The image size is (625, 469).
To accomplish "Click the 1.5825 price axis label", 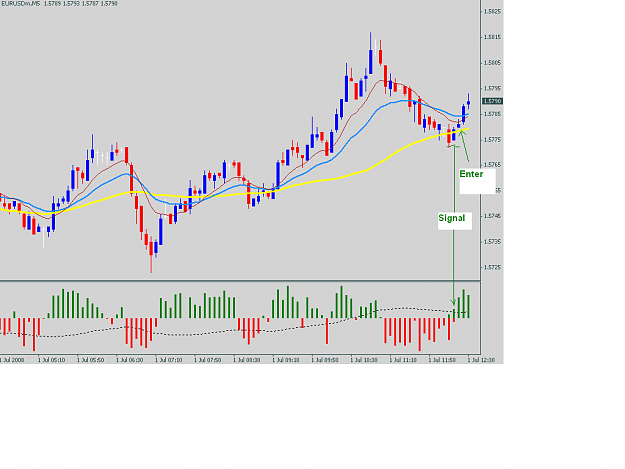I will 492,12.
